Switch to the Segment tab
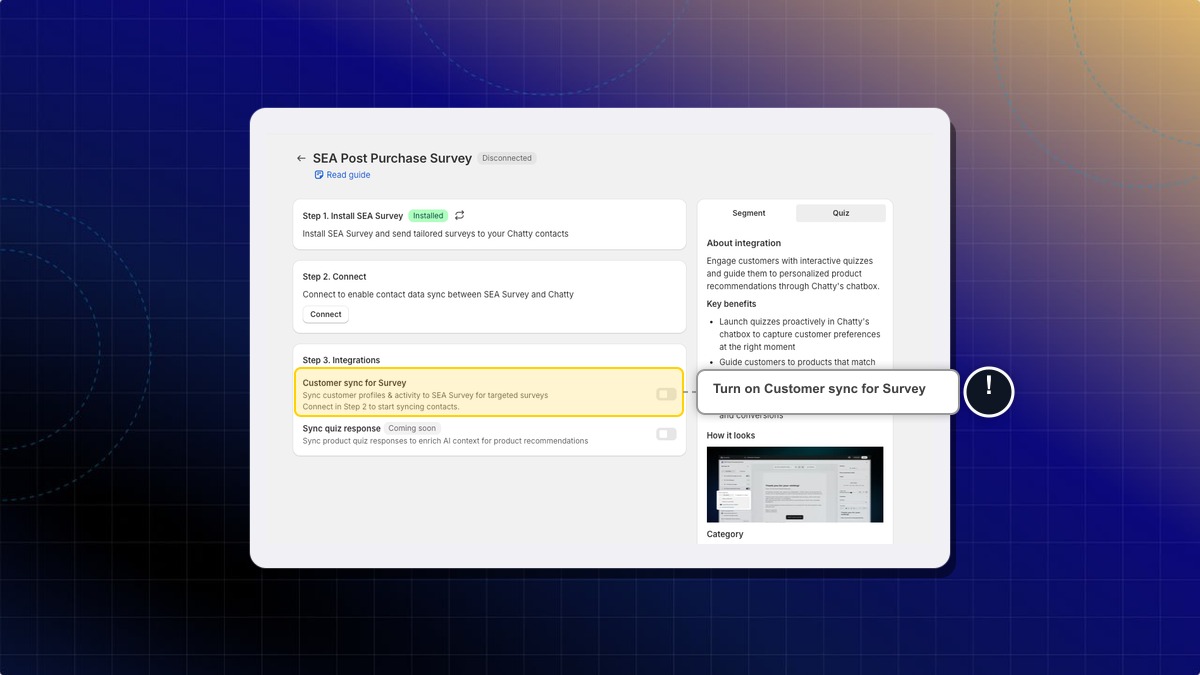 pos(749,213)
